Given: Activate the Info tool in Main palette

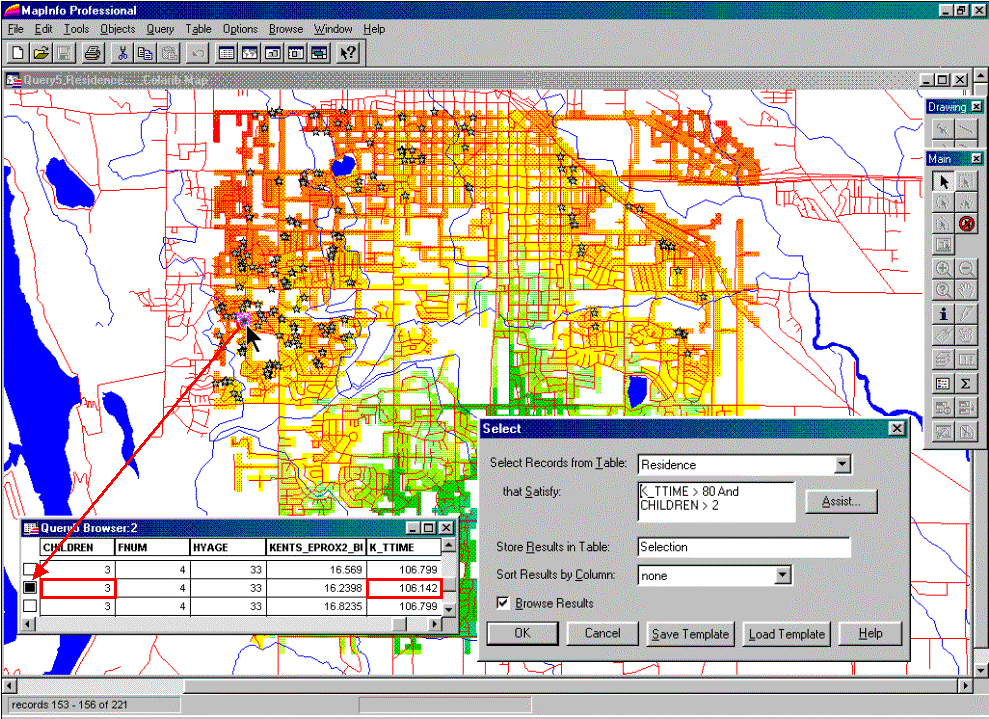Looking at the screenshot, I should (942, 314).
